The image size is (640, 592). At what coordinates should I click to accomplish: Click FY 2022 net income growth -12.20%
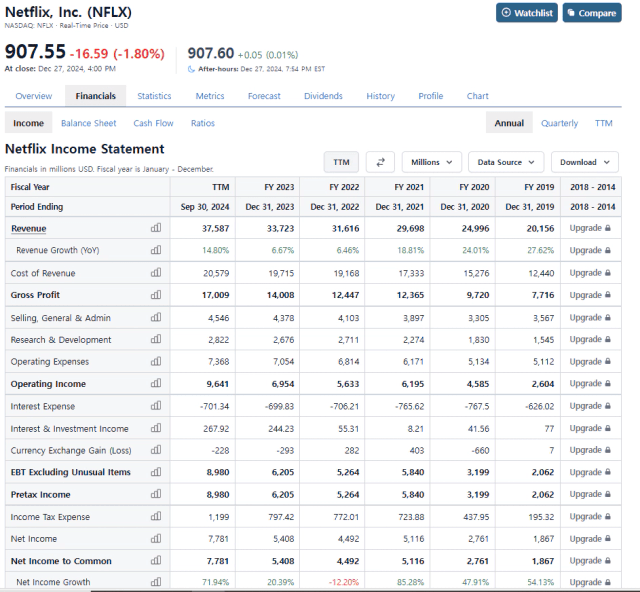344,582
